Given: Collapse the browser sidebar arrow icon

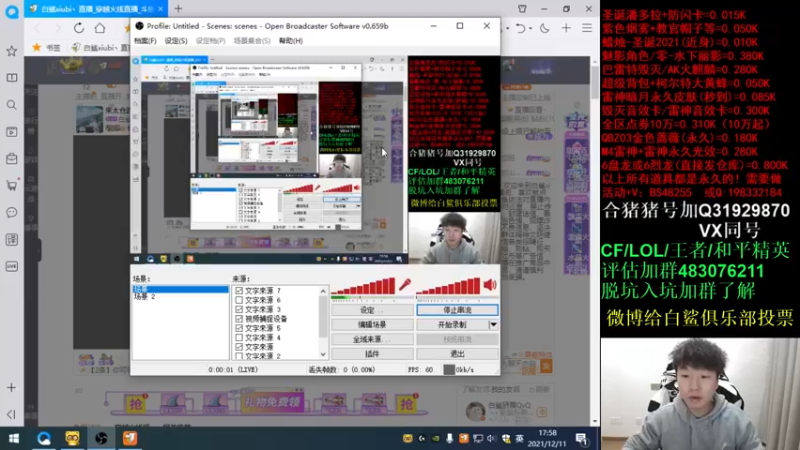Looking at the screenshot, I should coord(12,414).
